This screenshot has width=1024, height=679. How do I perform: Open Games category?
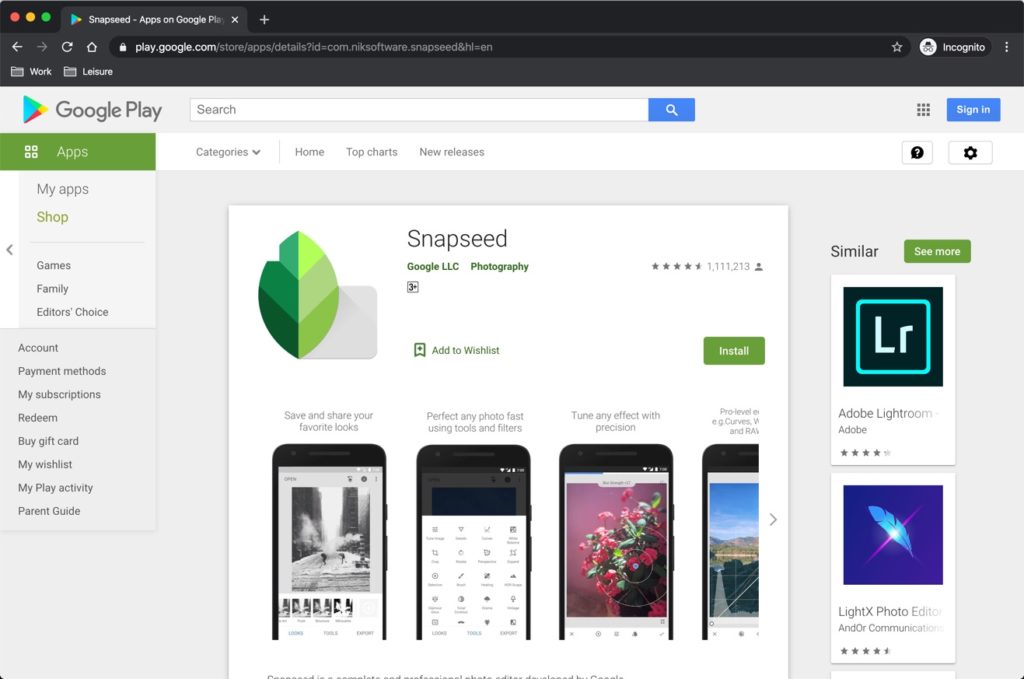coord(54,266)
